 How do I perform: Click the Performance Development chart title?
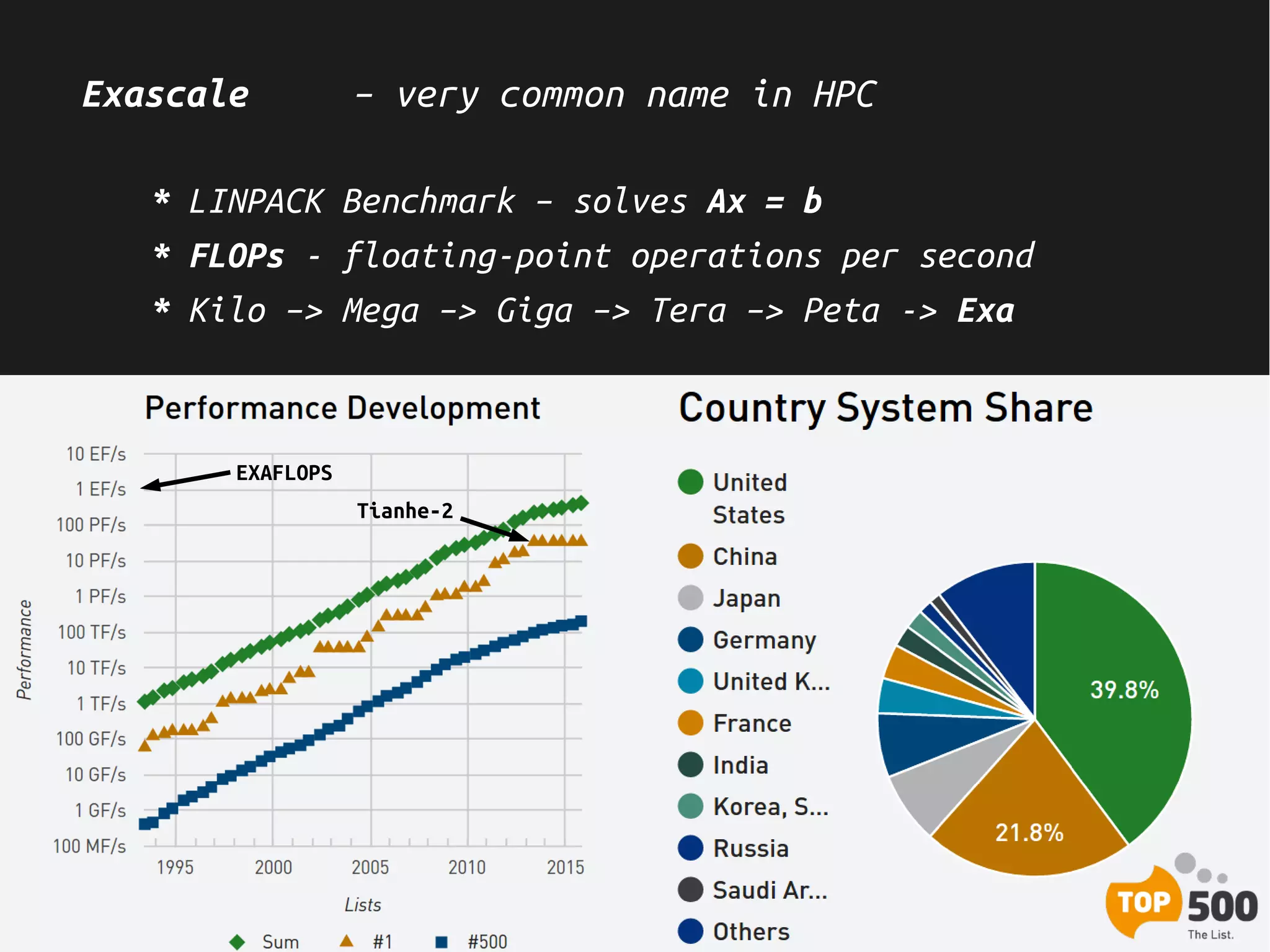[342, 408]
